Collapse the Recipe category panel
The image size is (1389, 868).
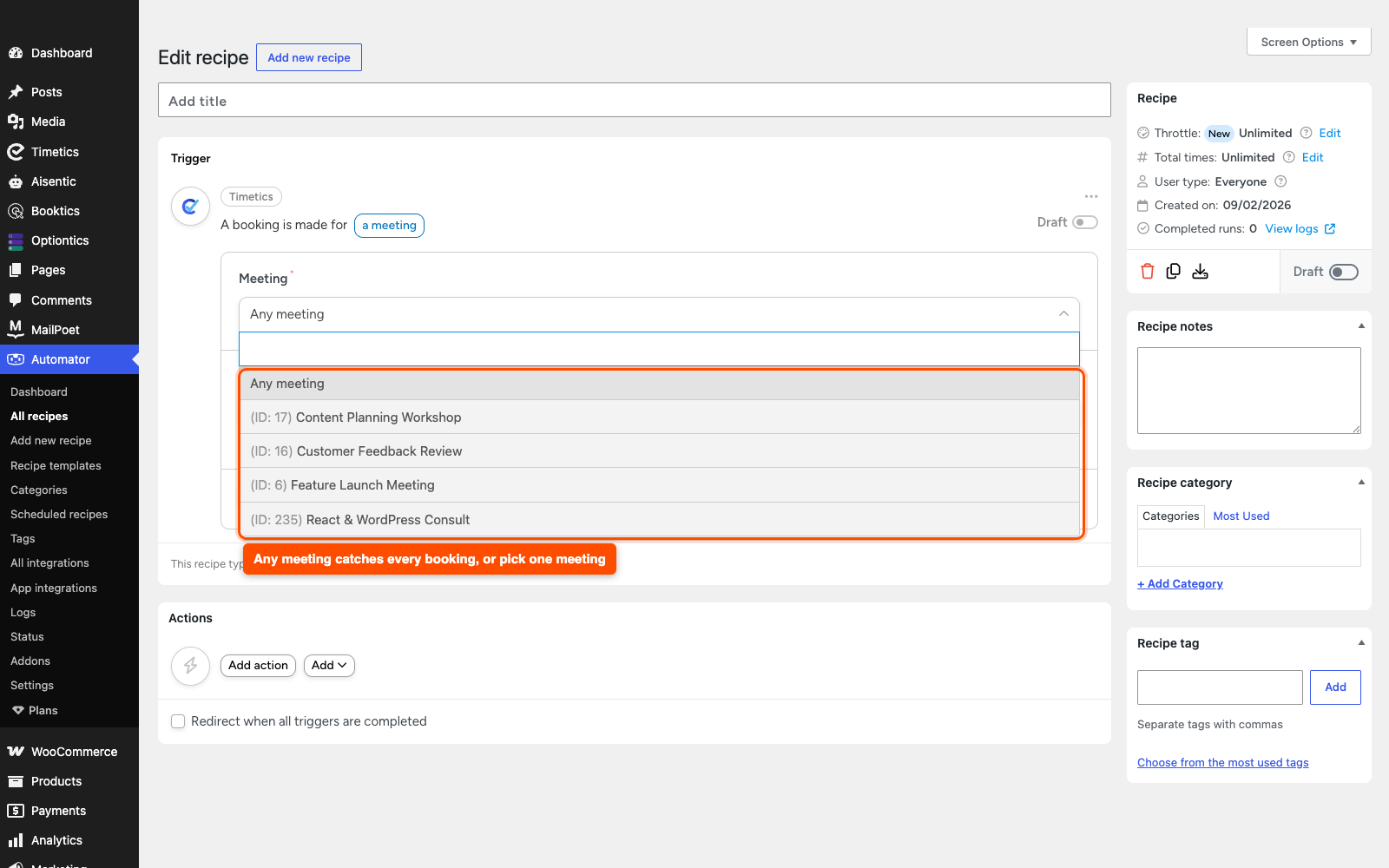1361,483
